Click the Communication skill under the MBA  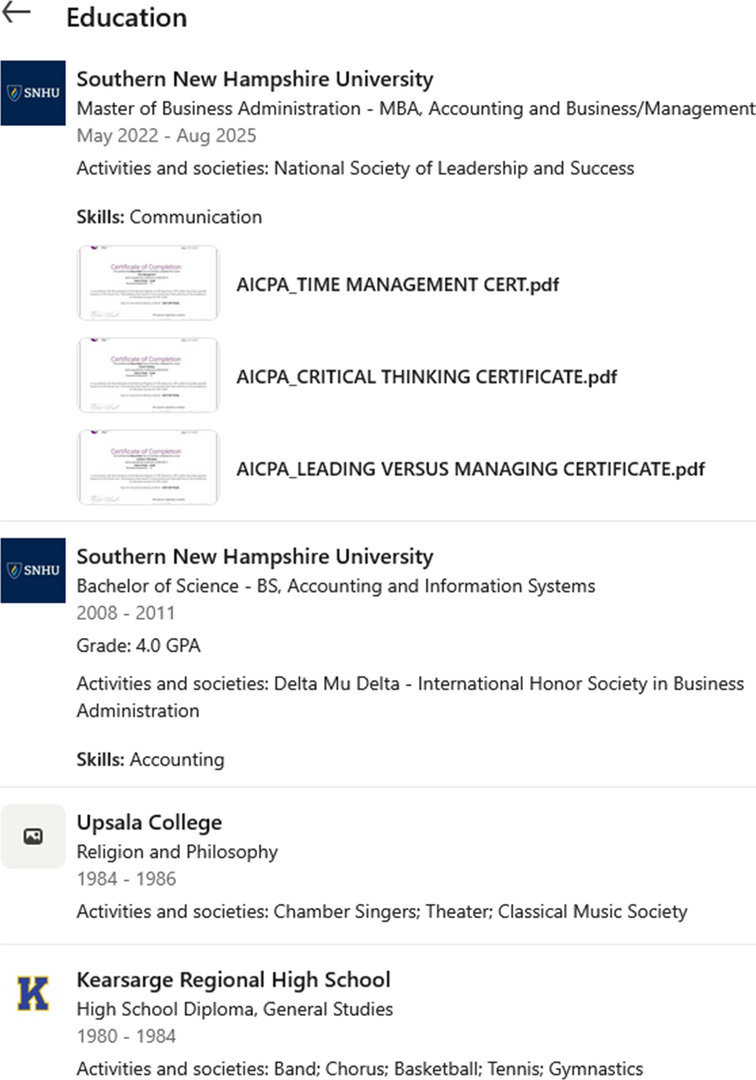tap(195, 217)
